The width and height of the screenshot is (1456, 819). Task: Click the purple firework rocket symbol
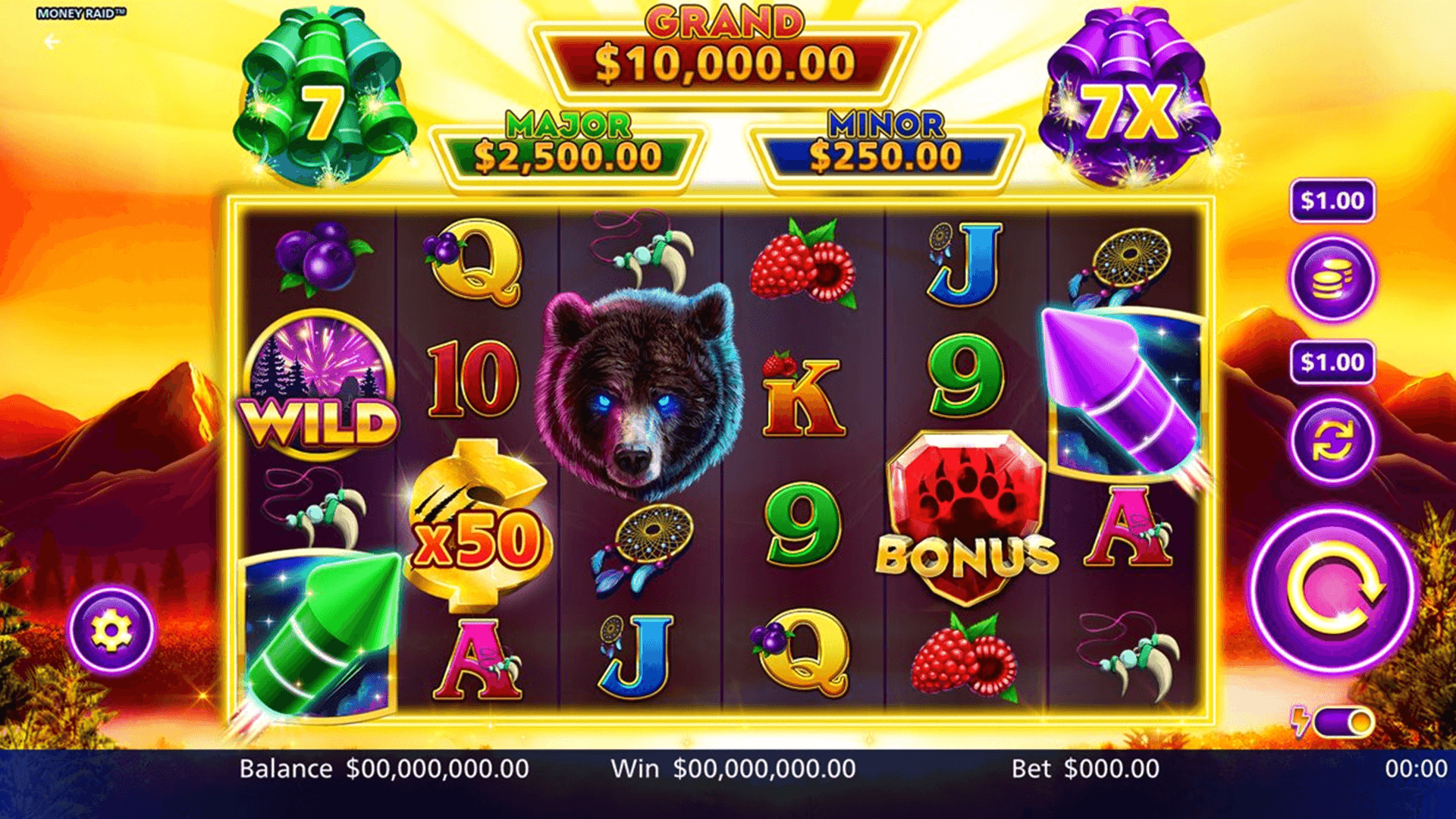[1125, 394]
